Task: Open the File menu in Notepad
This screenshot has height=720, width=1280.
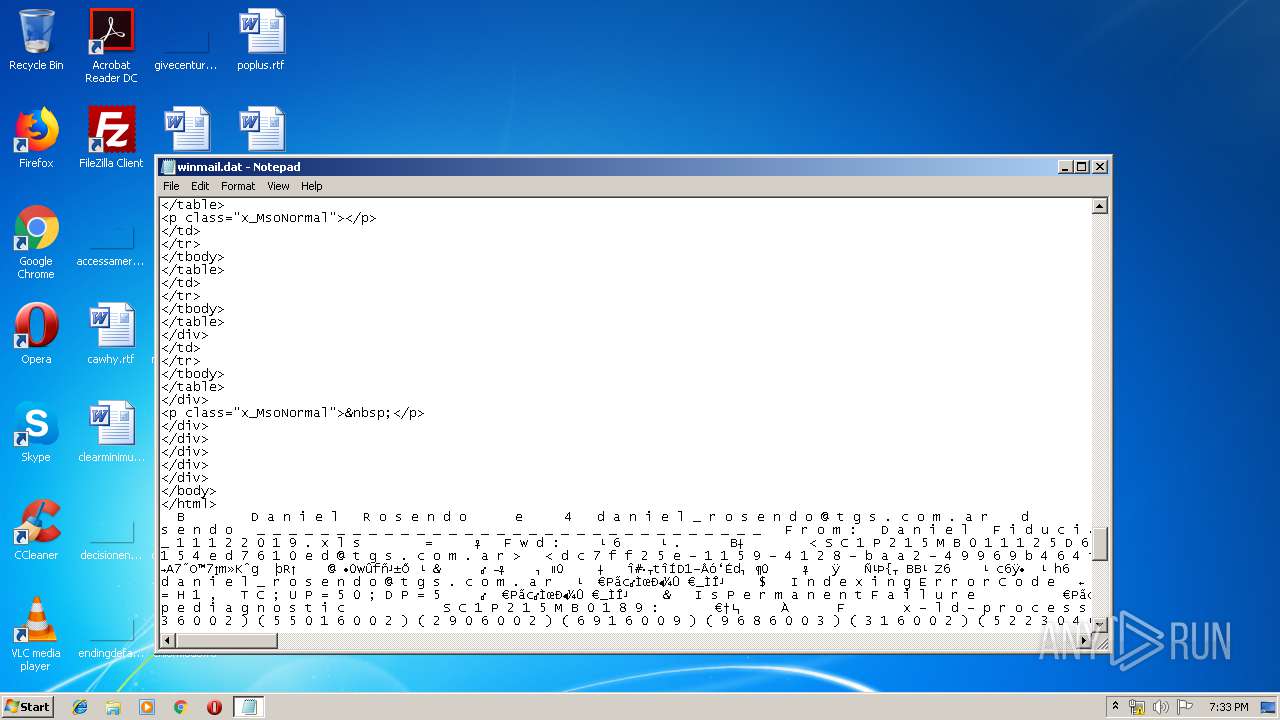Action: pos(171,186)
